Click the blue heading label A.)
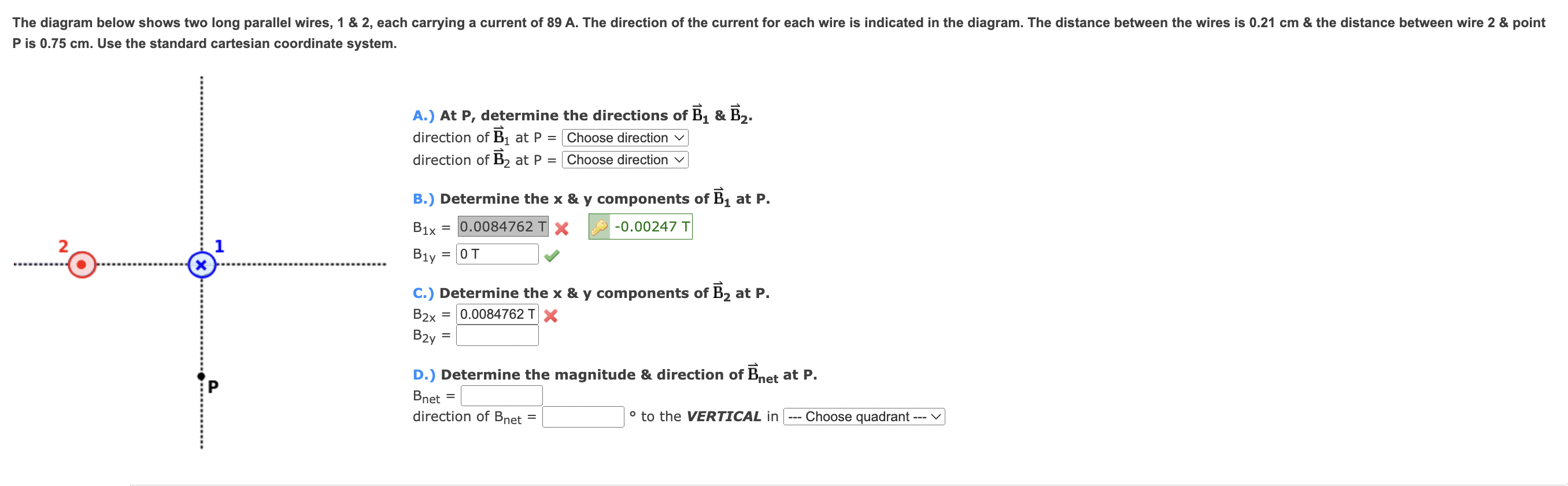Screen dimensions: 1568x486 (x=423, y=115)
